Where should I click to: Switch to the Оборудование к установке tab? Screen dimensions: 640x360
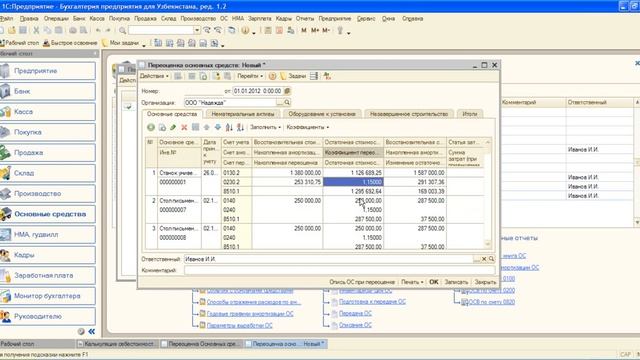coord(322,114)
